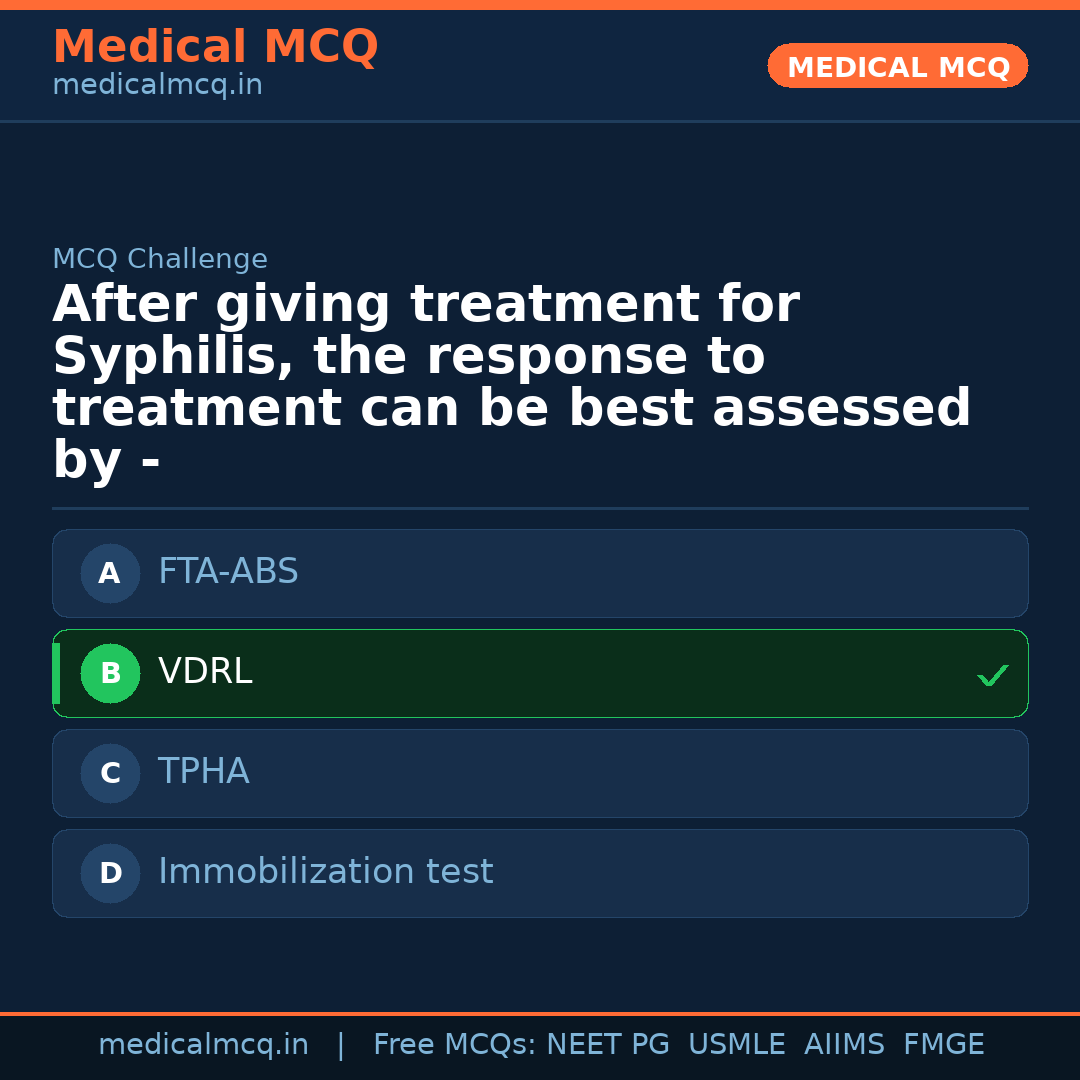
Task: Click the syphilis question text
Action: pyautogui.click(x=510, y=382)
